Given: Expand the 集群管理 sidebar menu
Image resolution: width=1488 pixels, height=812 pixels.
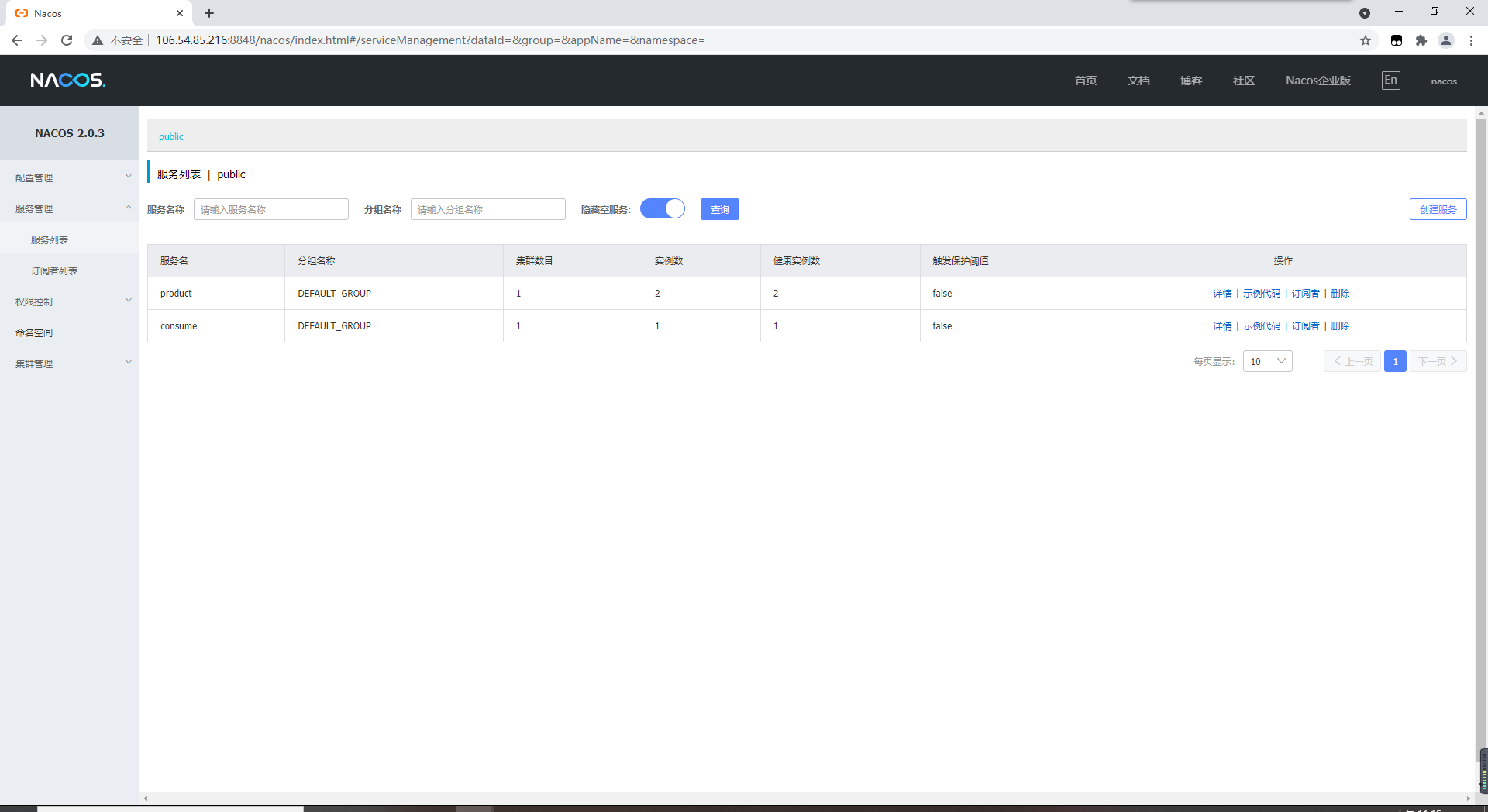Looking at the screenshot, I should click(70, 363).
